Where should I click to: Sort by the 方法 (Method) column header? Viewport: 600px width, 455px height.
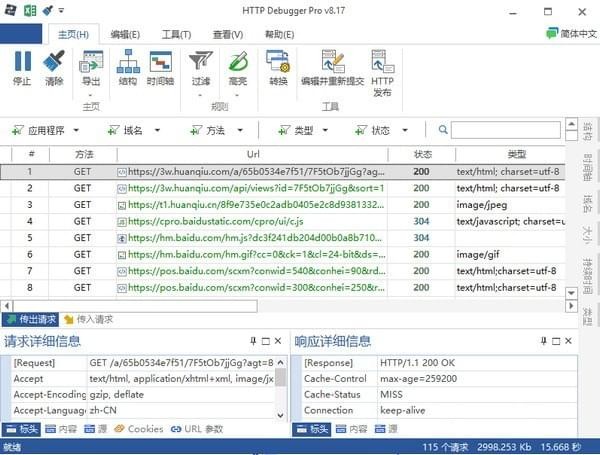(83, 154)
